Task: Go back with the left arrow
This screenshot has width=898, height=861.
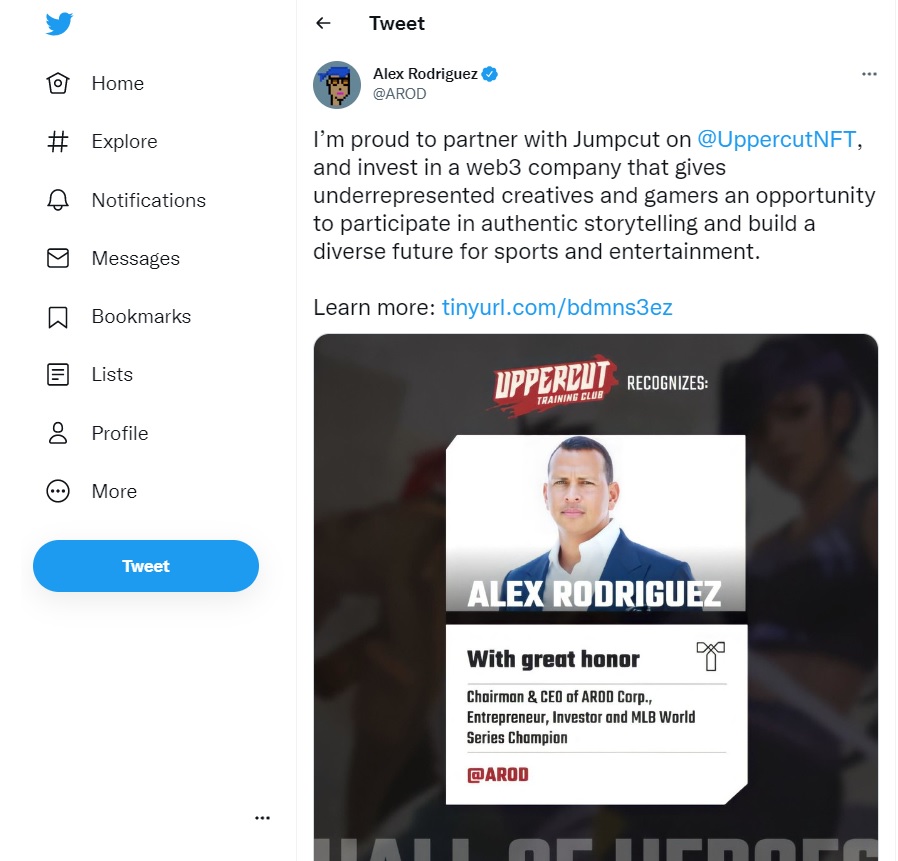Action: (324, 23)
